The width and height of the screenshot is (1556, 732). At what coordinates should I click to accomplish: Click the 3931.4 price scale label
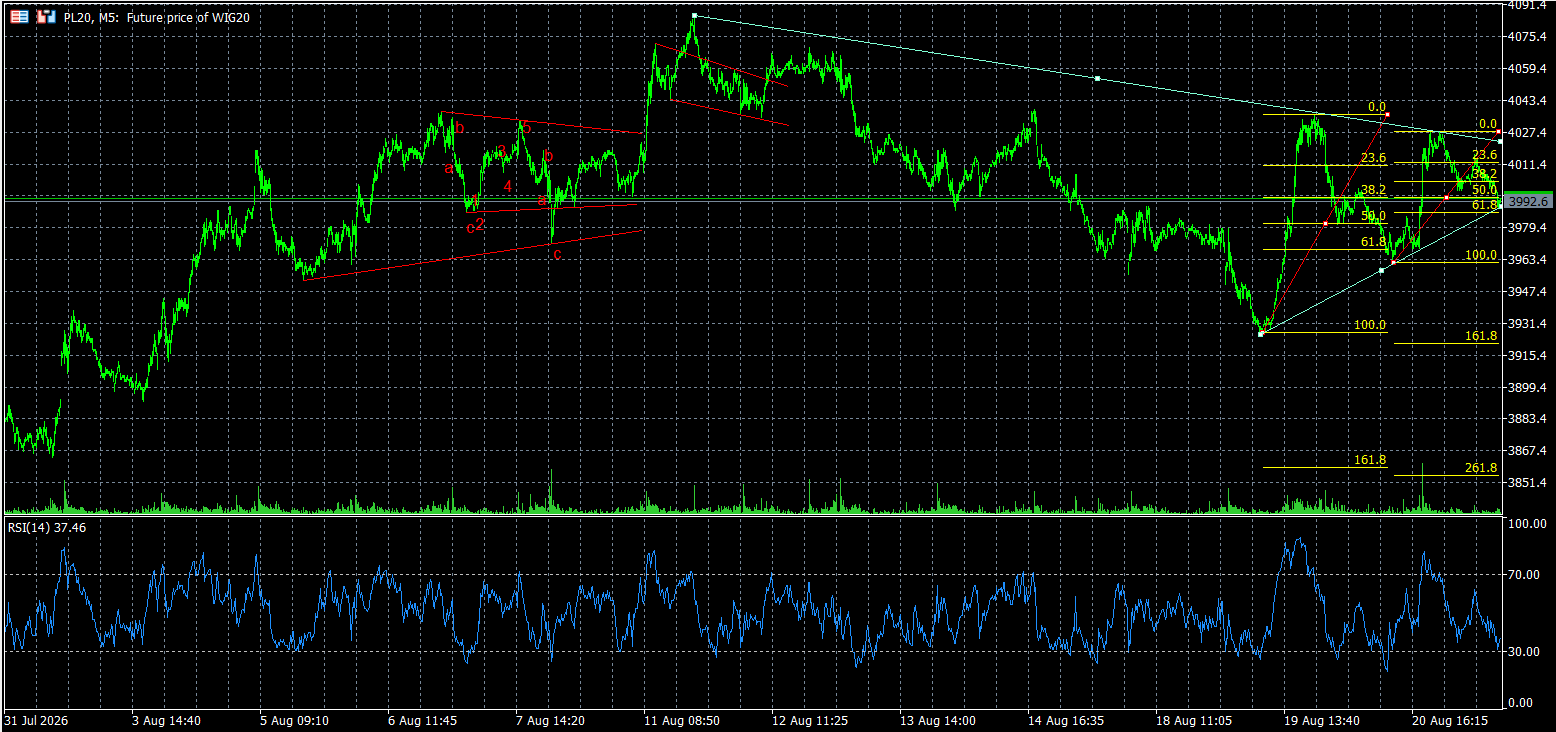point(1526,324)
